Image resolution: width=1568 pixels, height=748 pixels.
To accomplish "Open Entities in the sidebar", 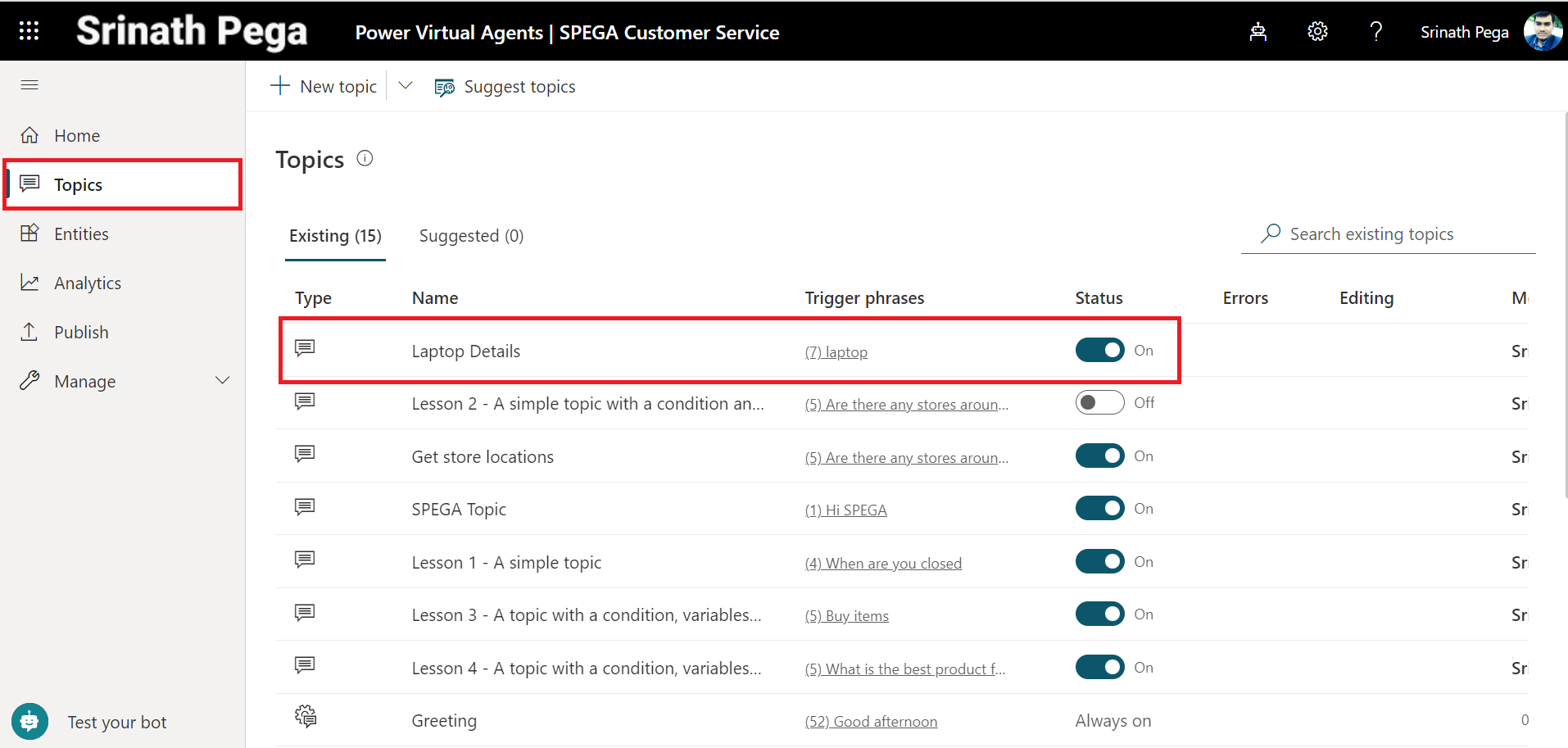I will (81, 234).
